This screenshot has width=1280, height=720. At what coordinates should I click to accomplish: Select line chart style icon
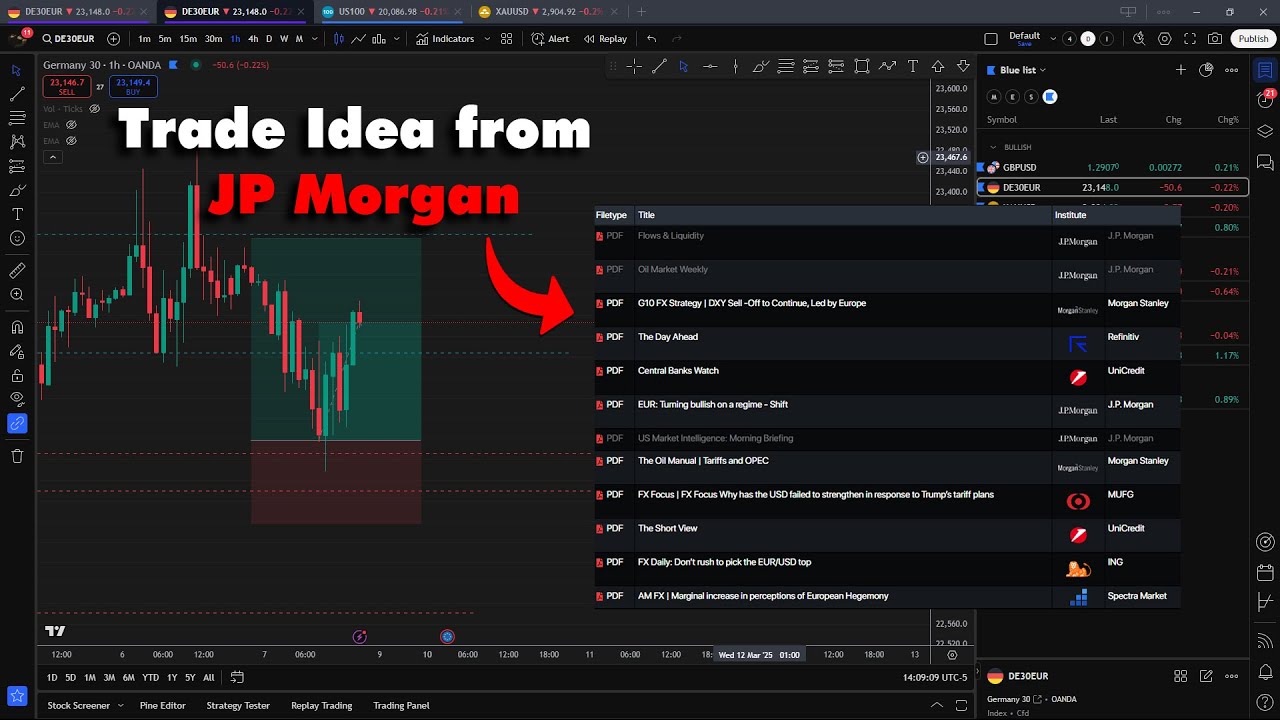coord(359,39)
